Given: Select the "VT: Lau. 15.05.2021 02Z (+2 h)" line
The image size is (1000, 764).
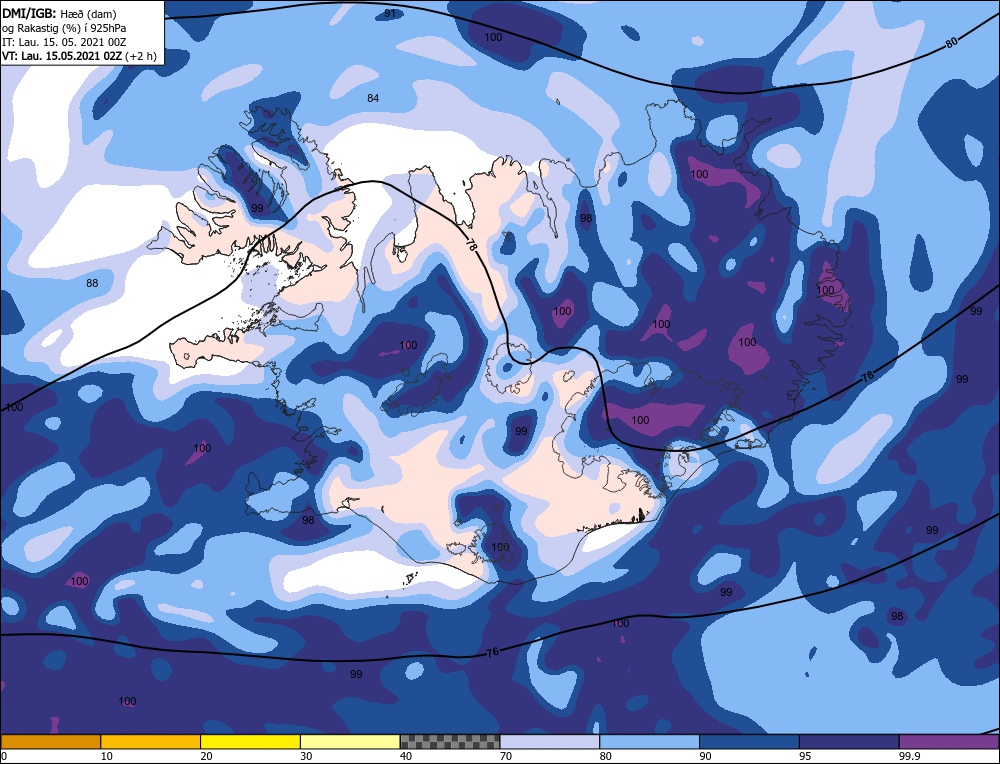Looking at the screenshot, I should pyautogui.click(x=79, y=55).
